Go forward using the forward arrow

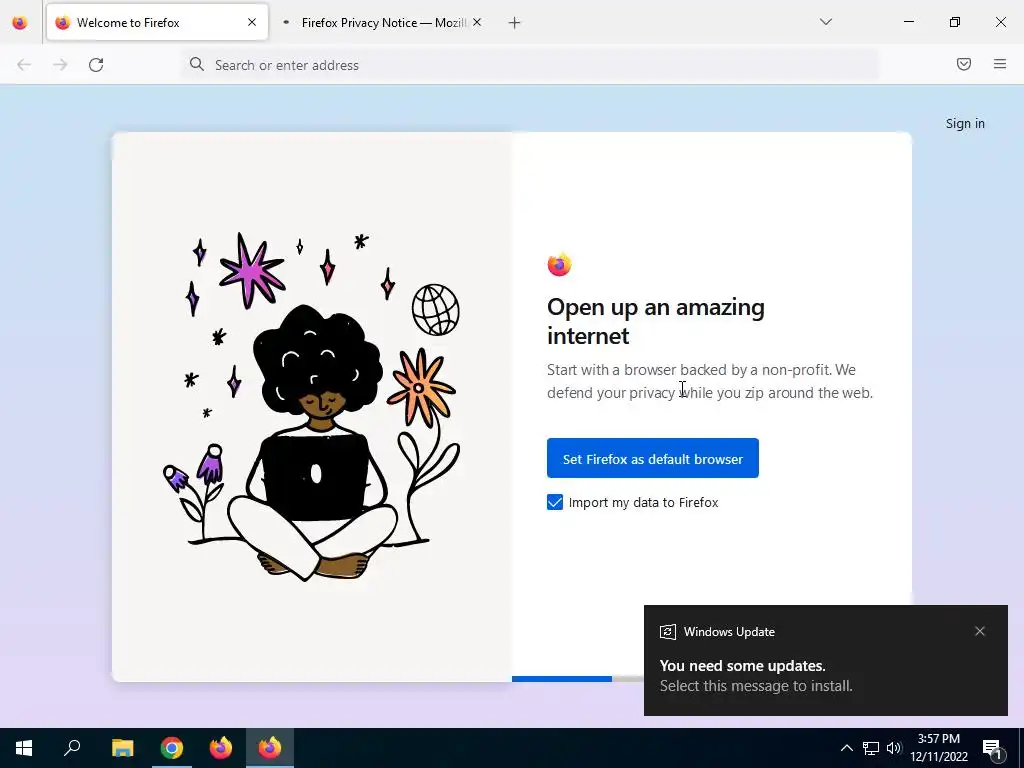pos(60,65)
